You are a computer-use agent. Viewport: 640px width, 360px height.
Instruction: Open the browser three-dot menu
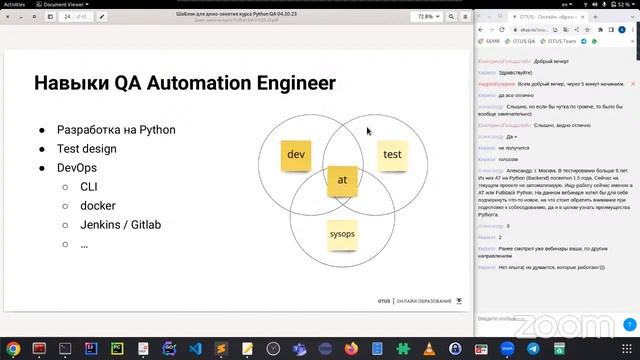point(633,30)
